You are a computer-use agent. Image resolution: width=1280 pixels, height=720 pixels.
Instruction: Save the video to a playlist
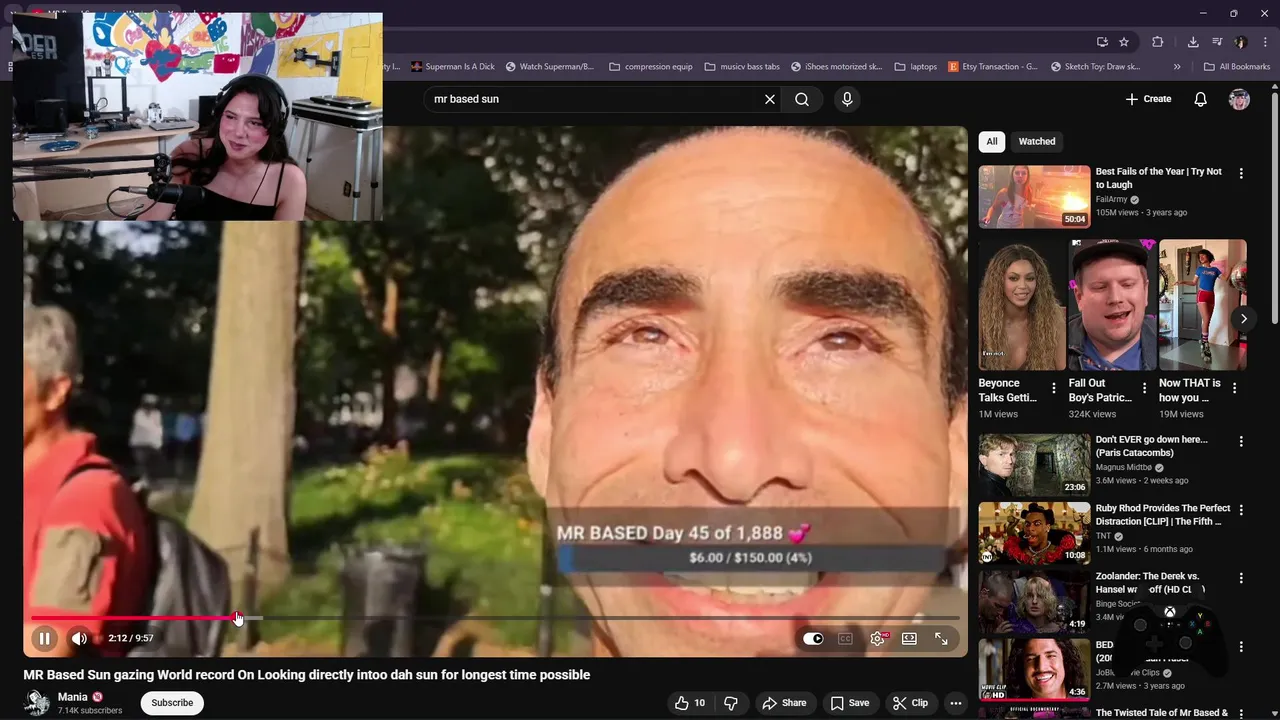tap(850, 703)
